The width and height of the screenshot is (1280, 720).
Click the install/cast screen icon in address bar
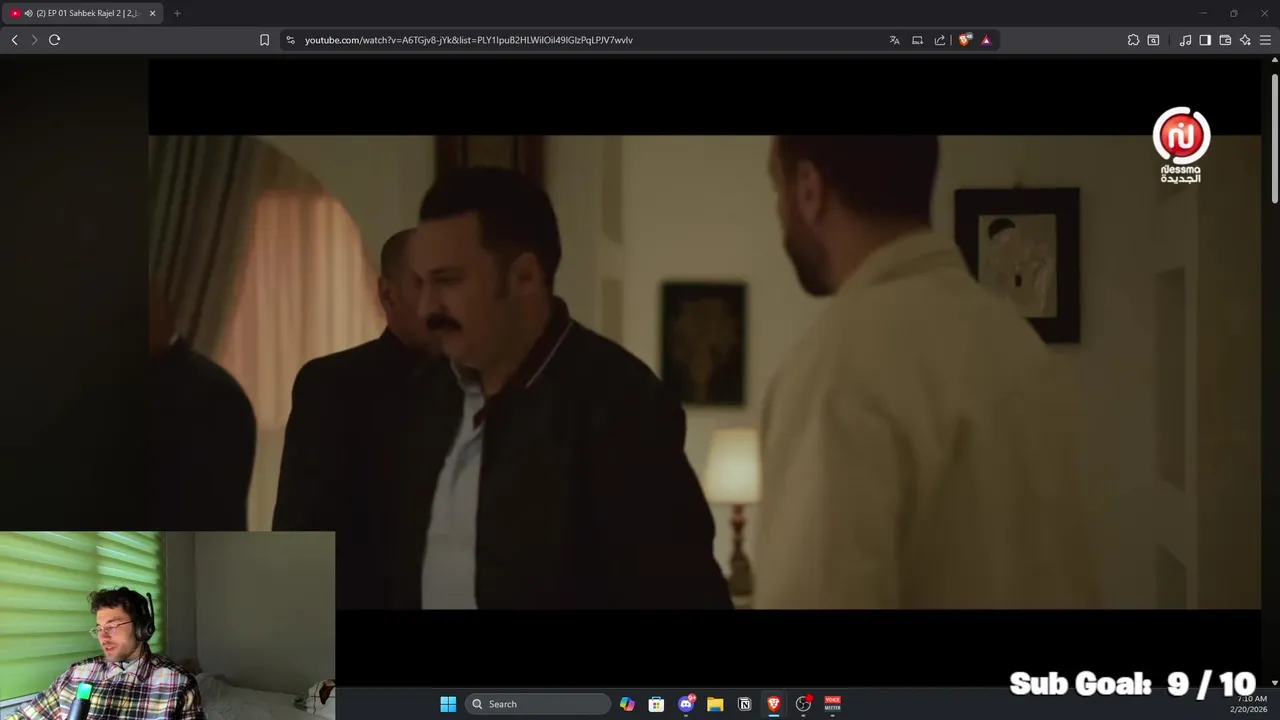coord(917,40)
